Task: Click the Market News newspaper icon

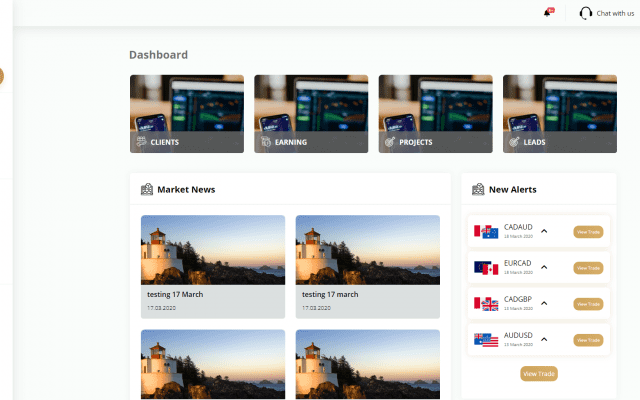Action: point(147,189)
